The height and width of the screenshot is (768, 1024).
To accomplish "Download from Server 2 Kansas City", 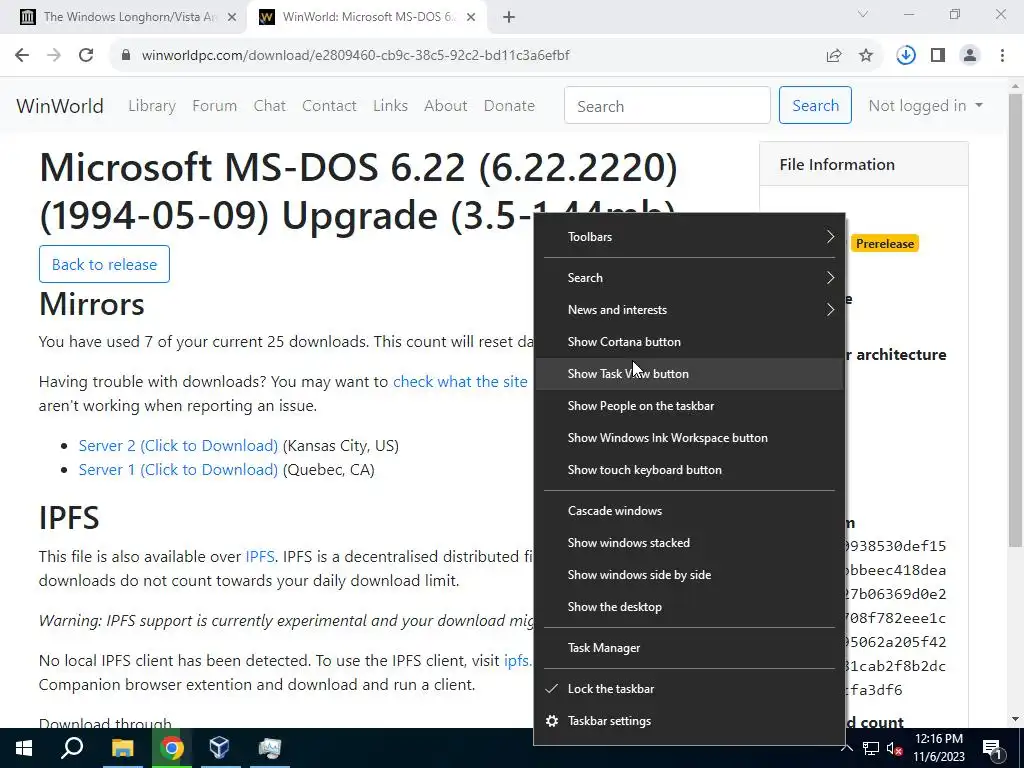I will (x=178, y=445).
